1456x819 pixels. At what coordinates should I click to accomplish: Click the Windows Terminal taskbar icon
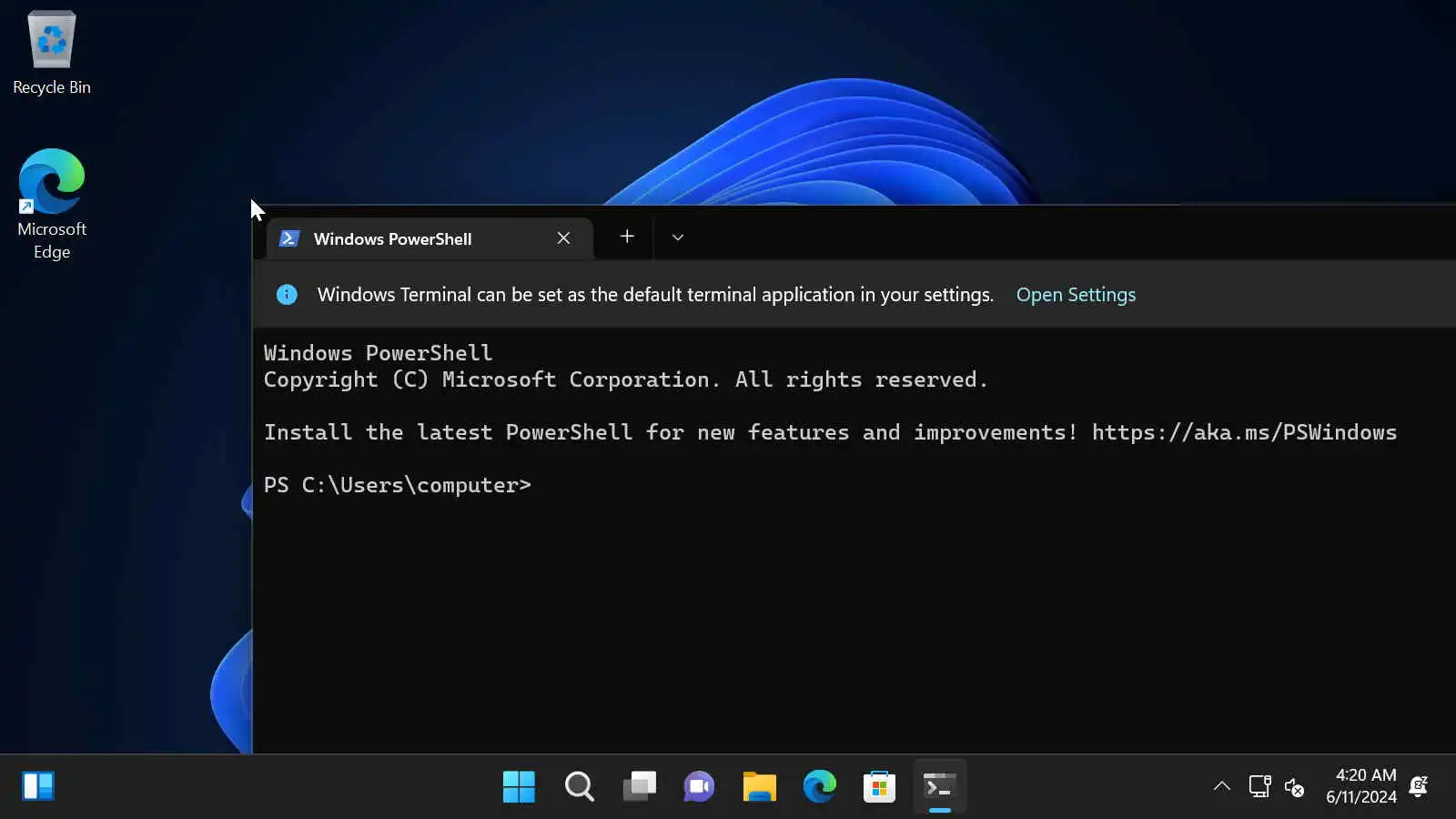939,786
